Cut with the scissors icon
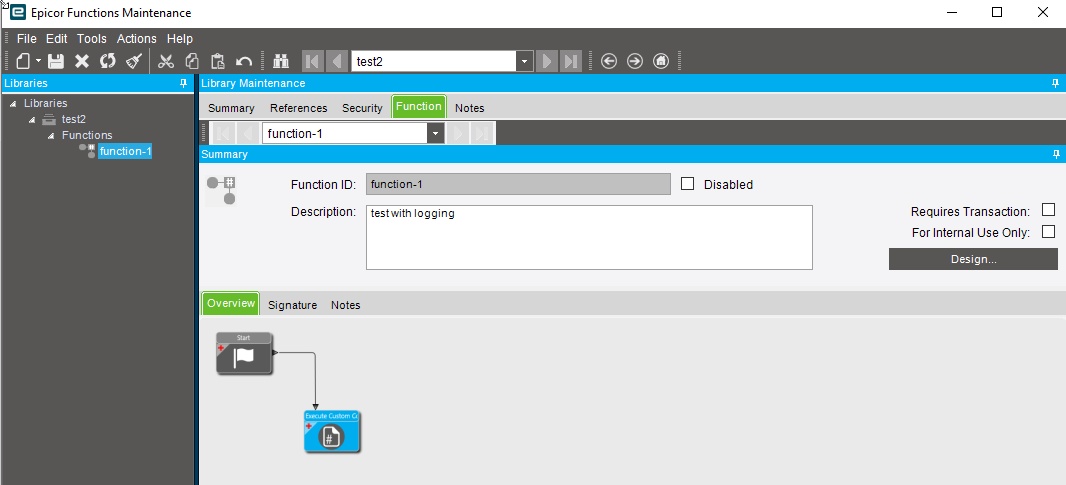 point(166,61)
